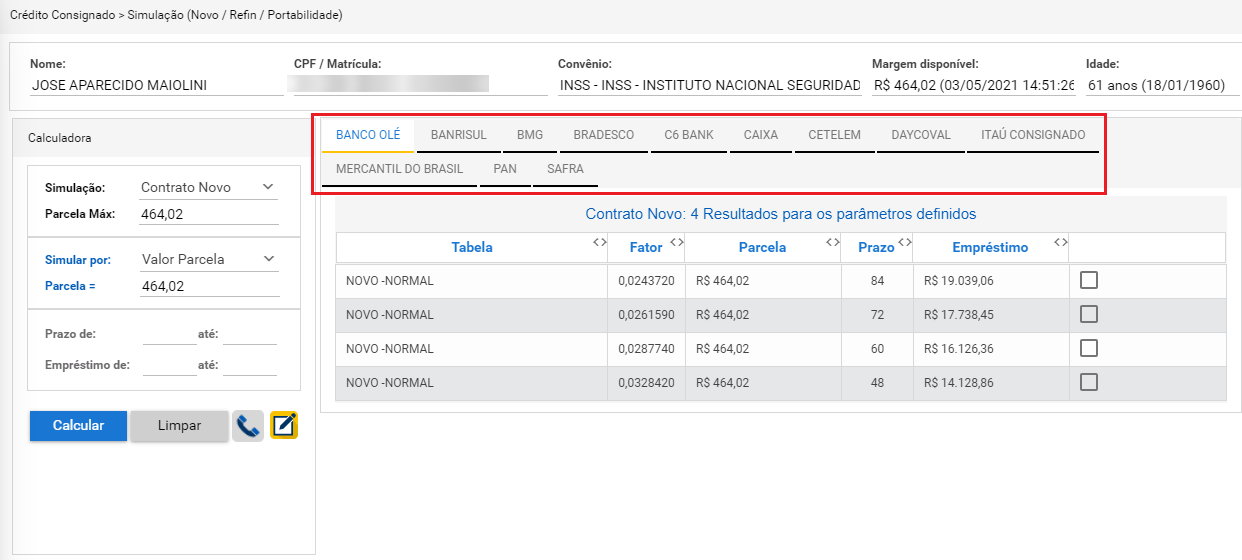Sort by Empréstimo column arrows
1242x560 pixels.
point(1061,242)
